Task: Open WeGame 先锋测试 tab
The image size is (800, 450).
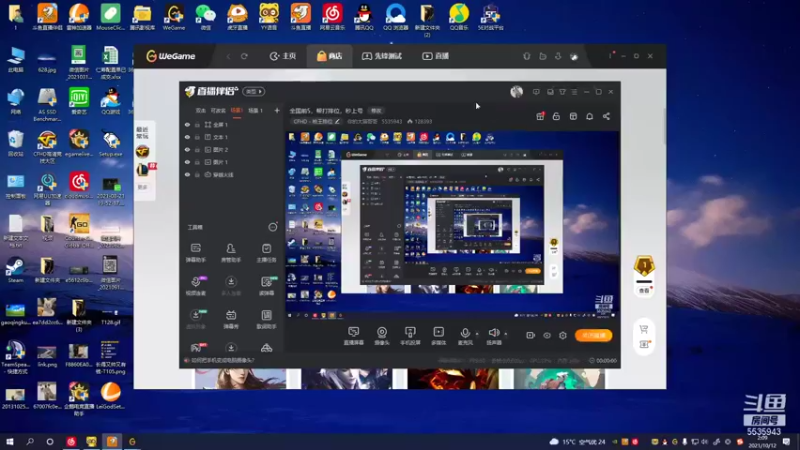Action: 382,56
